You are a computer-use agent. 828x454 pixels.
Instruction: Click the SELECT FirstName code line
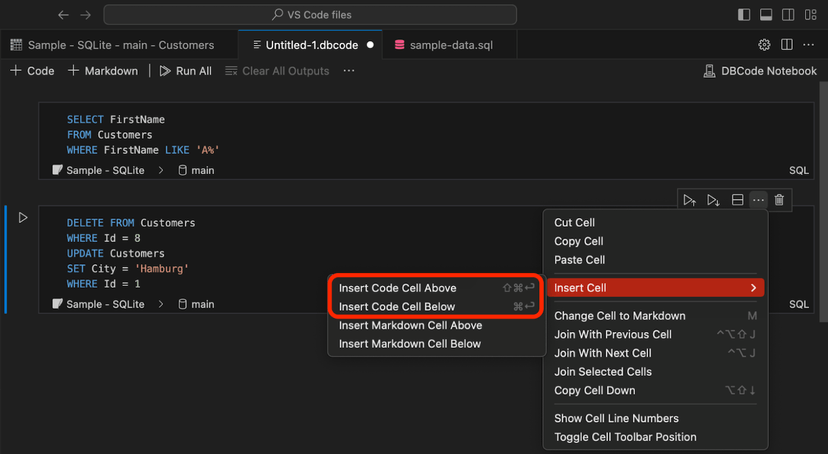pos(116,119)
